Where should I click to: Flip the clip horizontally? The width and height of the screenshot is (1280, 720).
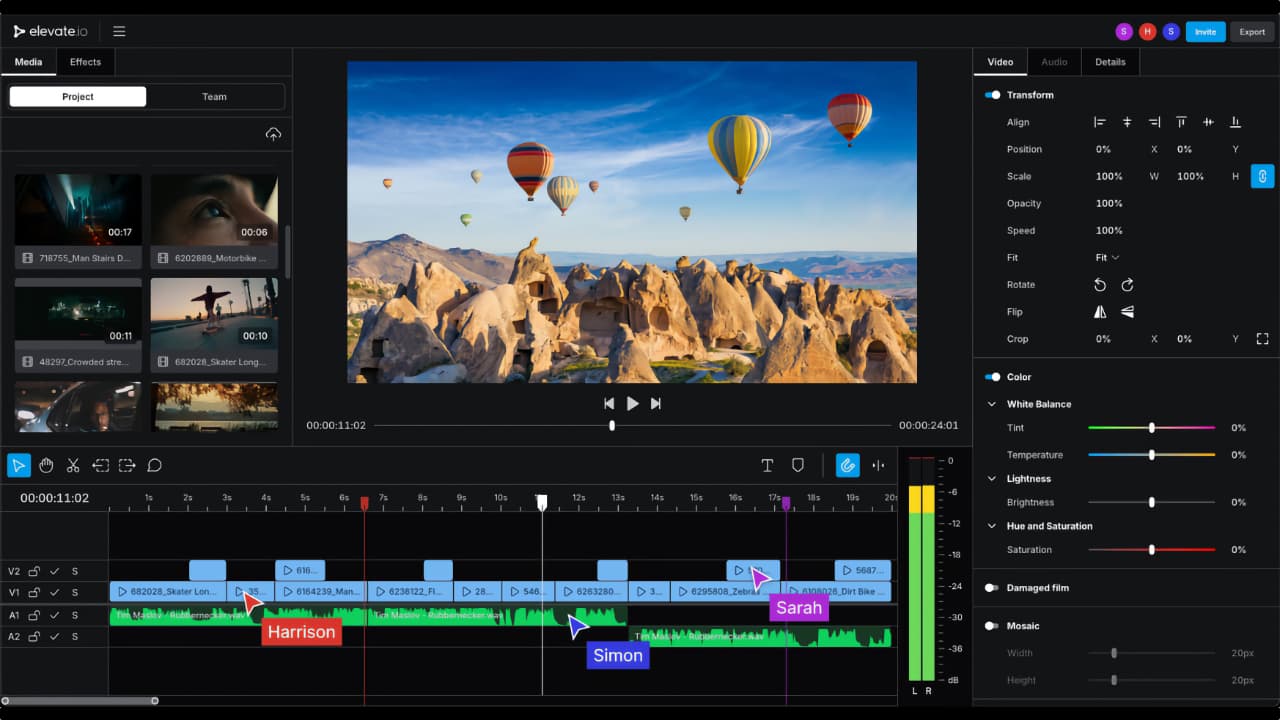pos(1100,312)
